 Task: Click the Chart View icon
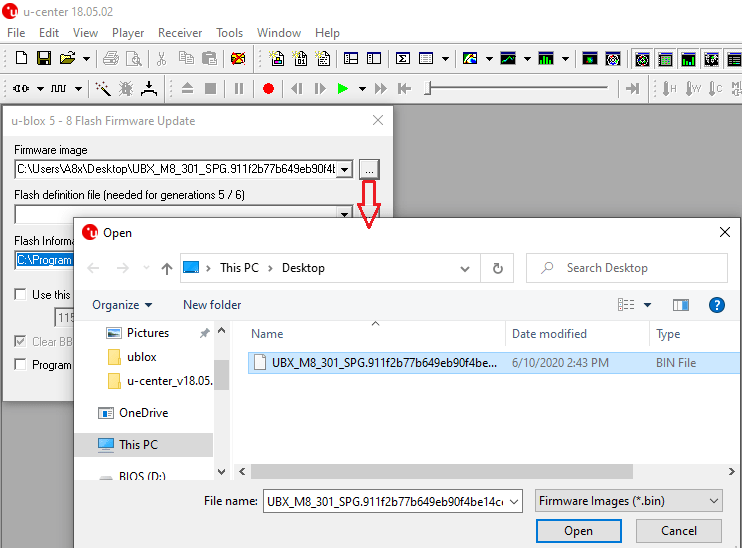tap(508, 59)
